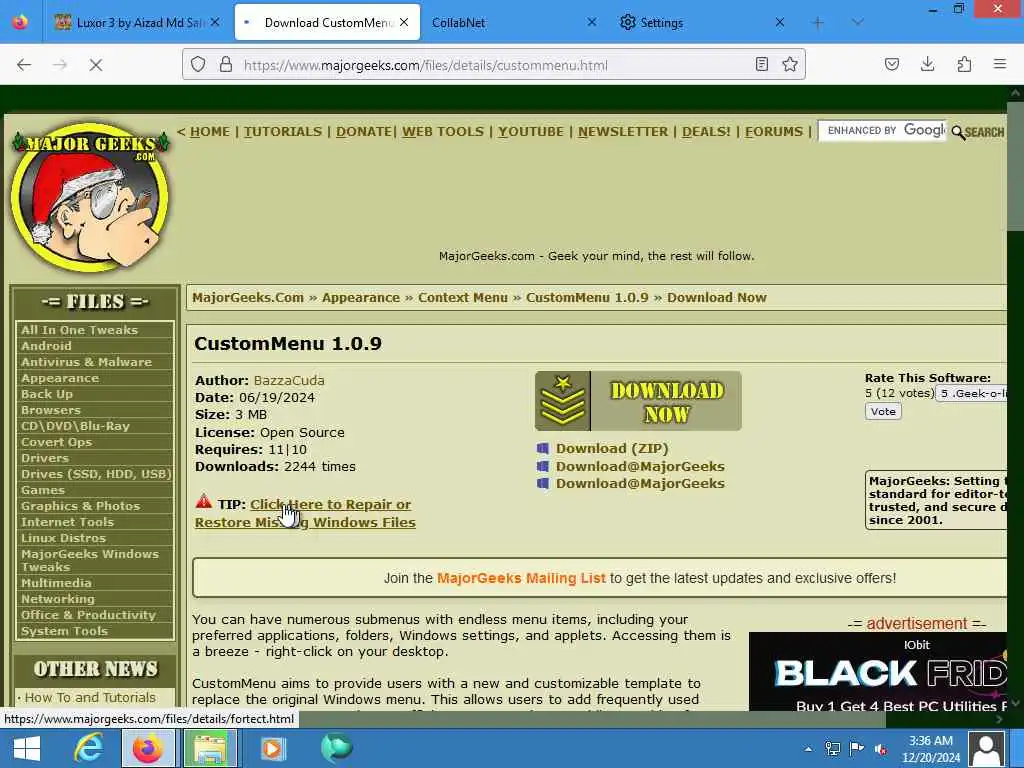
Task: Click the large Download Now button
Action: click(638, 401)
